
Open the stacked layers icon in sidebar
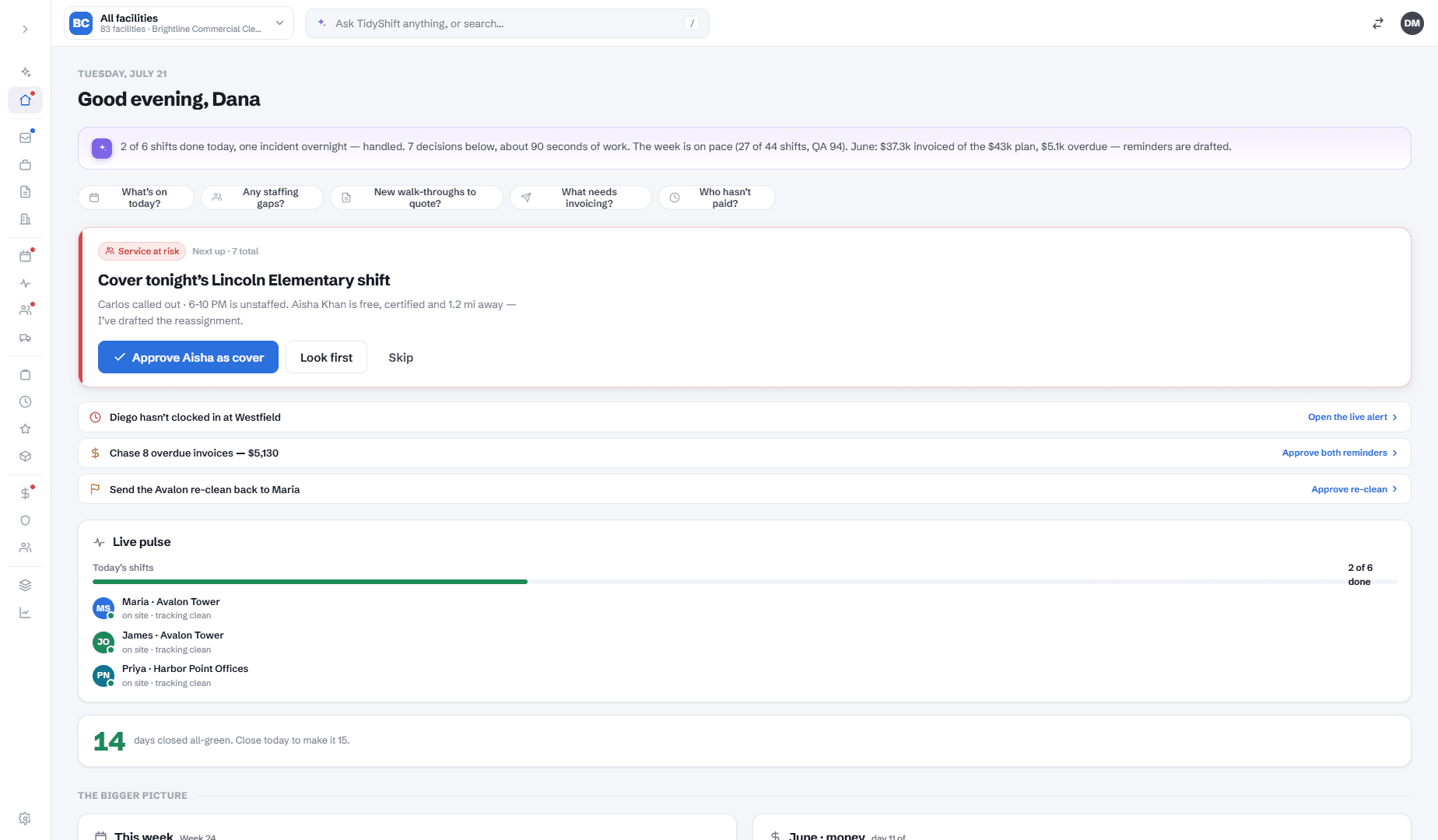click(25, 585)
